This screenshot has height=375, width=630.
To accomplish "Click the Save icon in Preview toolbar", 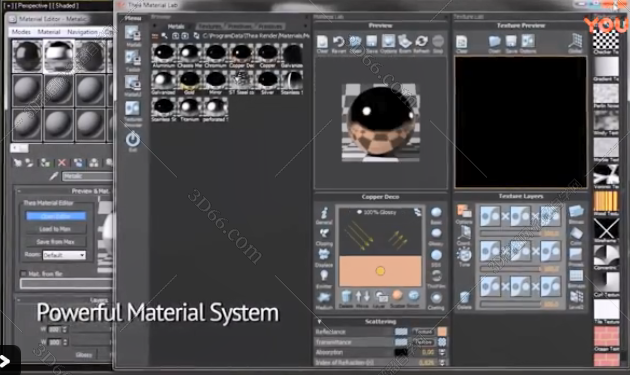I will pos(372,42).
